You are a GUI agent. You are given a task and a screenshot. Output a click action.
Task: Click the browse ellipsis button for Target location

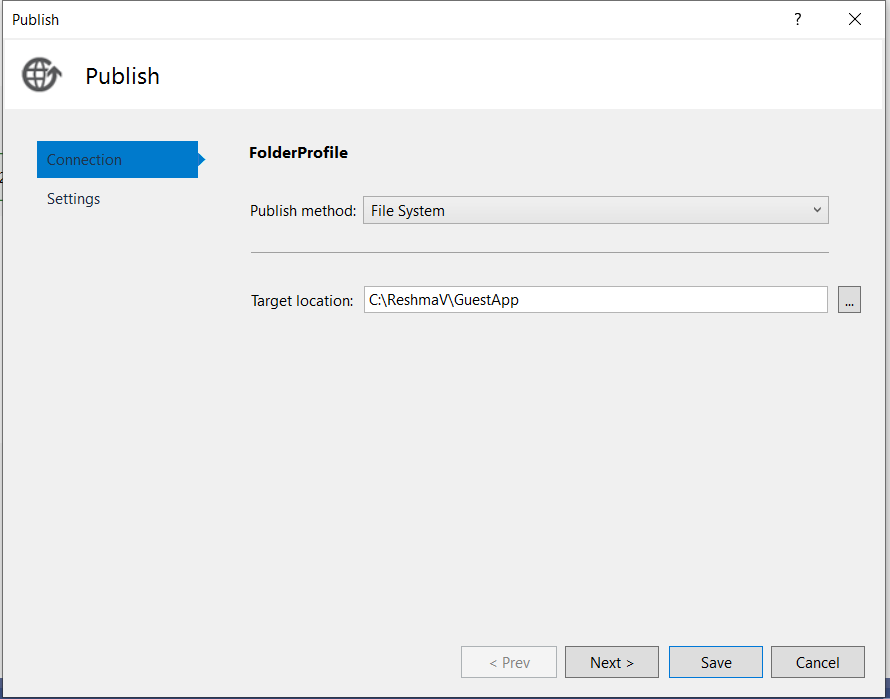[x=849, y=299]
